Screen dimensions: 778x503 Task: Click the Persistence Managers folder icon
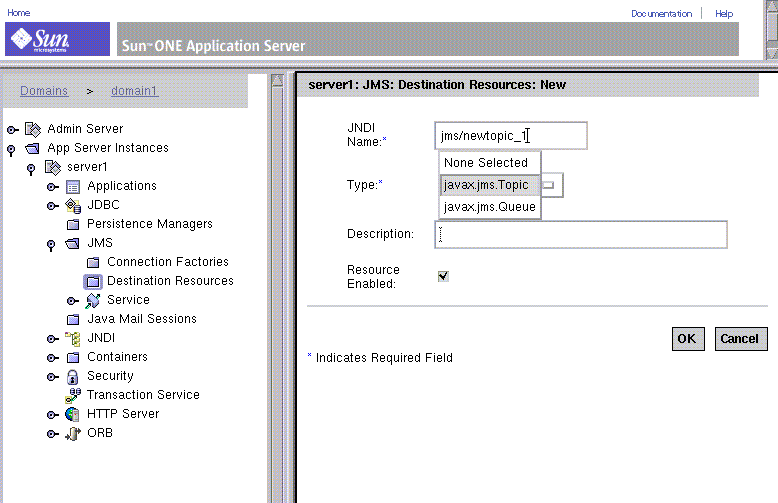pos(73,225)
